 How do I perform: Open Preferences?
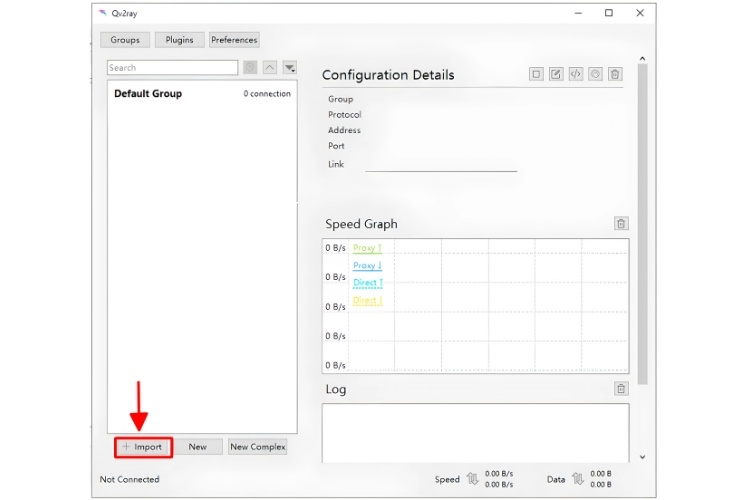234,40
